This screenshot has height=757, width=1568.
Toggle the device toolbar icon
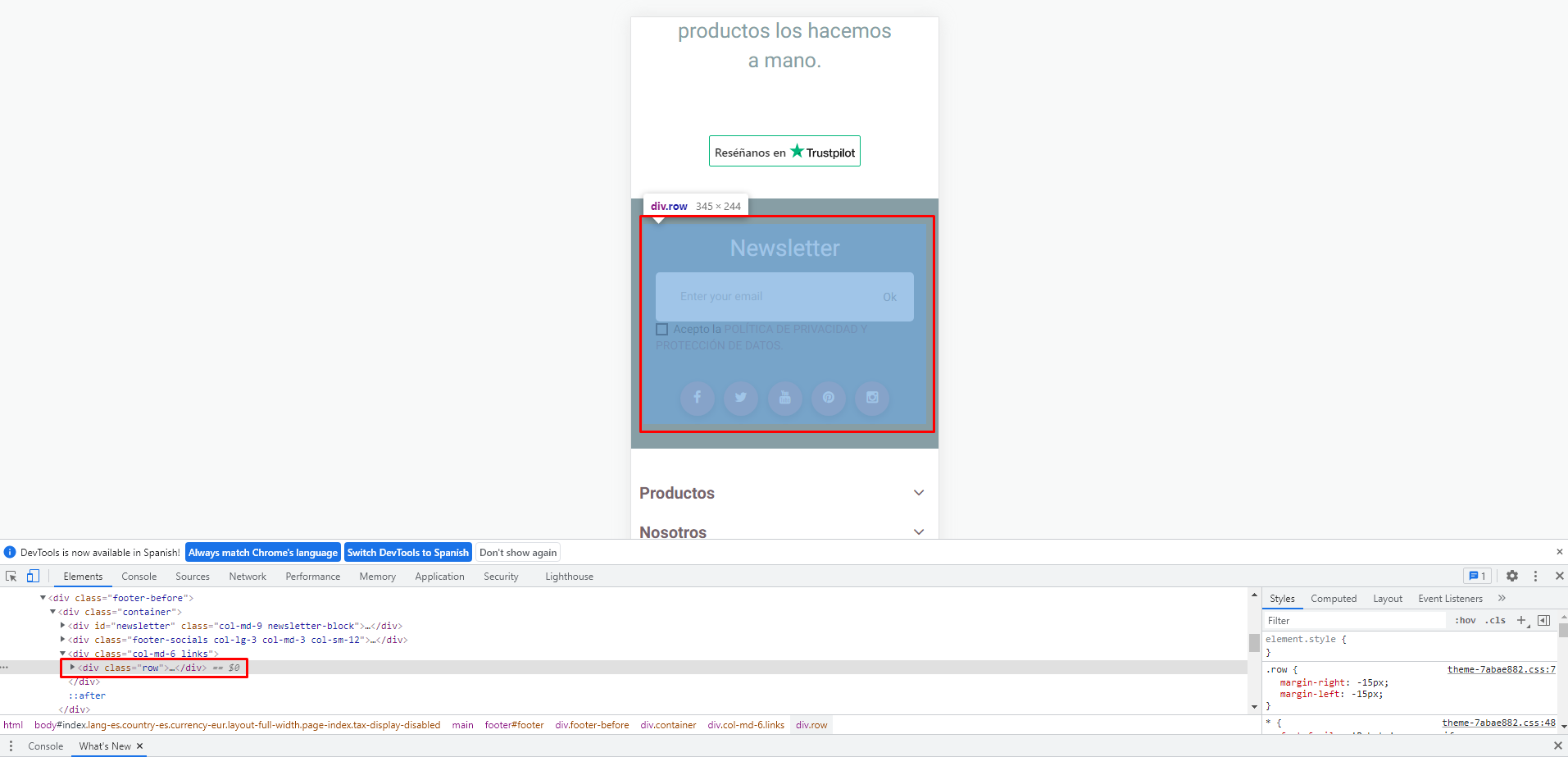33,577
